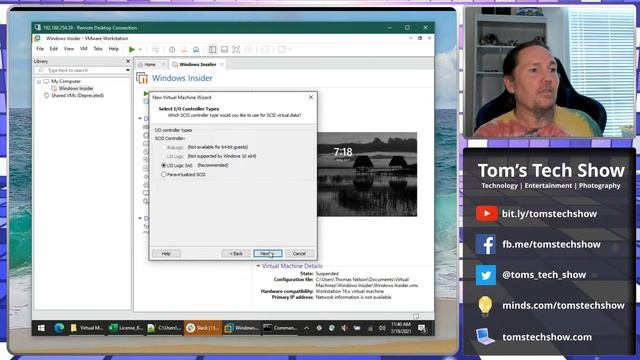Open the Library search dropdown arrow
This screenshot has height=360, width=640.
tap(128, 70)
